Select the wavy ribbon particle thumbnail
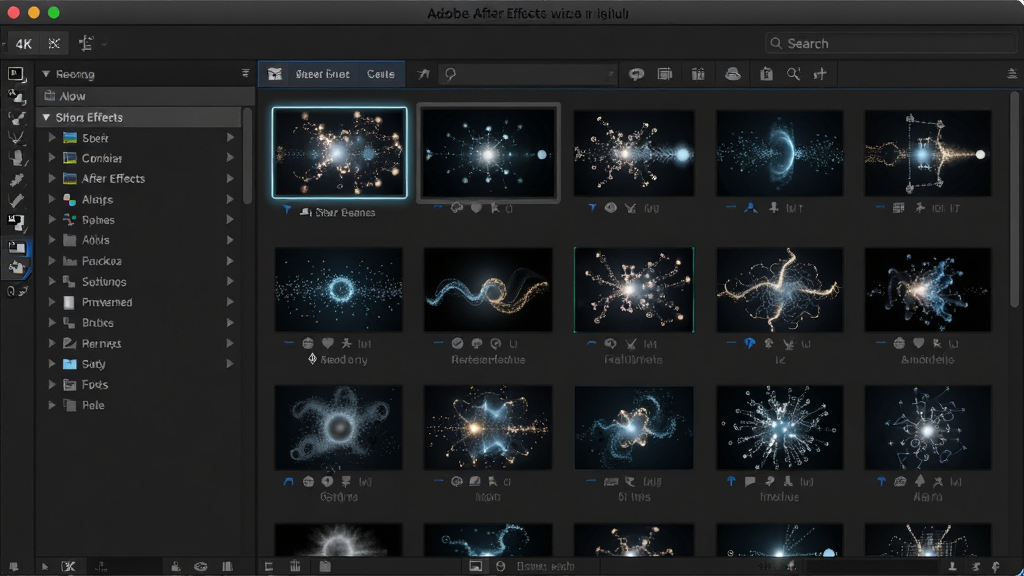Image resolution: width=1024 pixels, height=576 pixels. [488, 289]
